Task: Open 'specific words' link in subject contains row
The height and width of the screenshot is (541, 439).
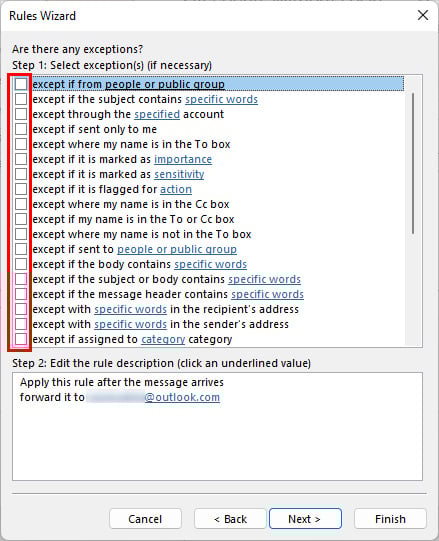Action: (221, 99)
